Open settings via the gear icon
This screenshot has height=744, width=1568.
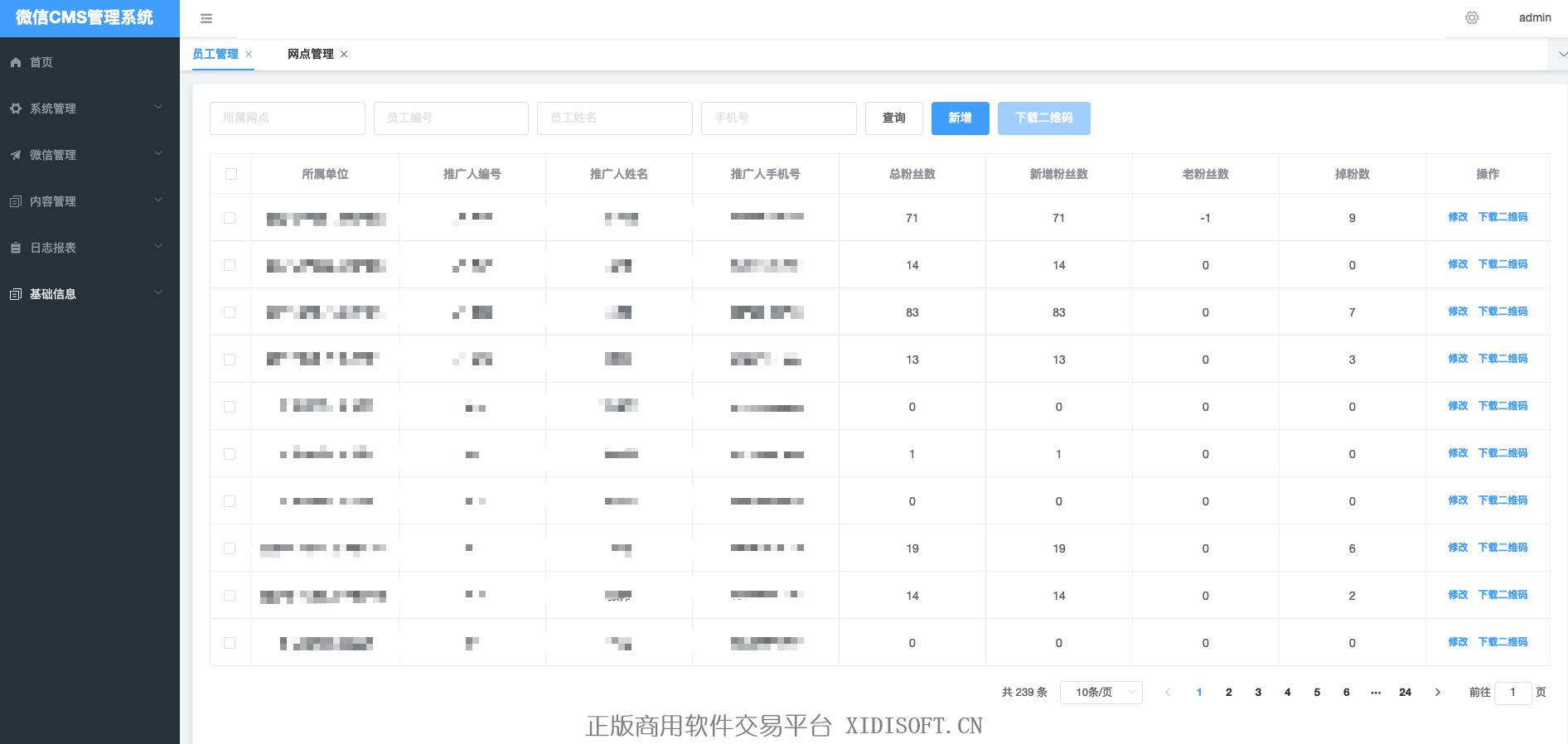(x=1472, y=17)
